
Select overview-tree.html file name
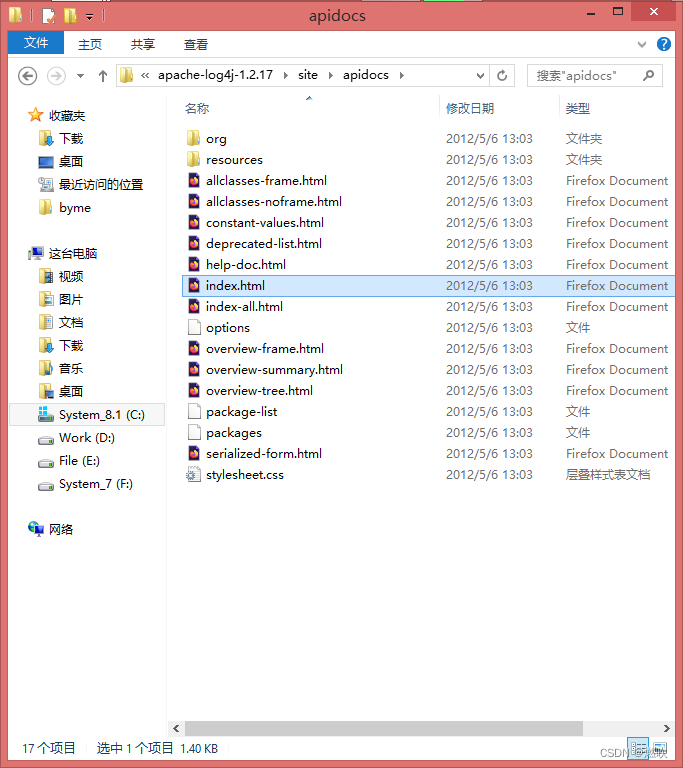(260, 391)
